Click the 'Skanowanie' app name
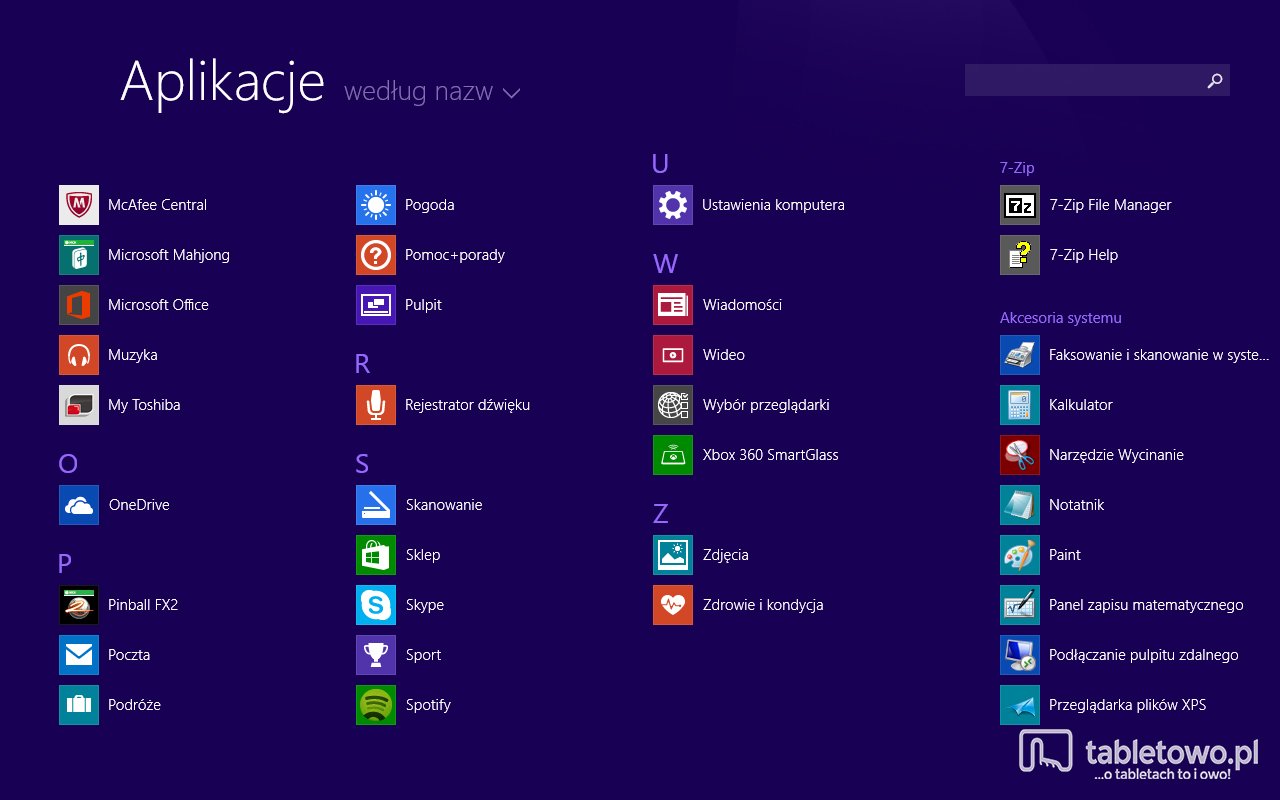1280x800 pixels. click(444, 505)
